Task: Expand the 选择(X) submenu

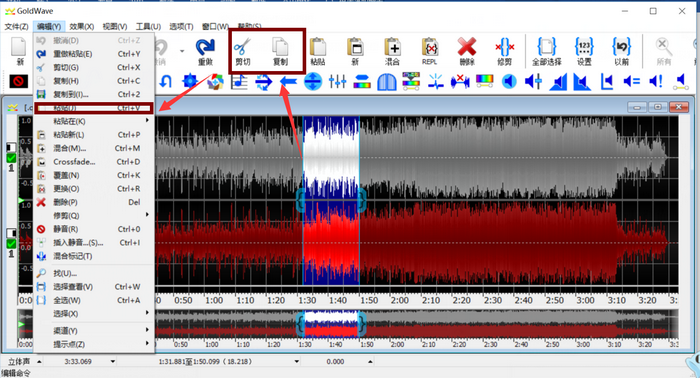Action: (94, 314)
